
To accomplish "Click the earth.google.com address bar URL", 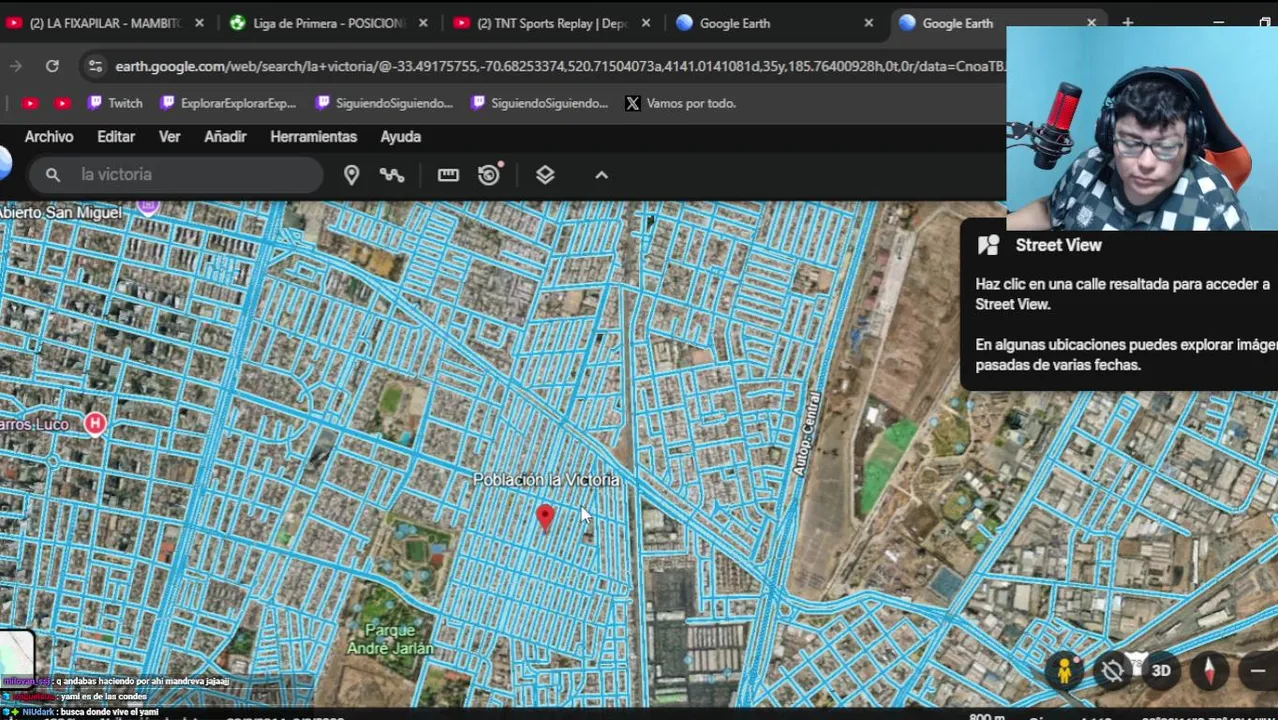I will tap(560, 66).
